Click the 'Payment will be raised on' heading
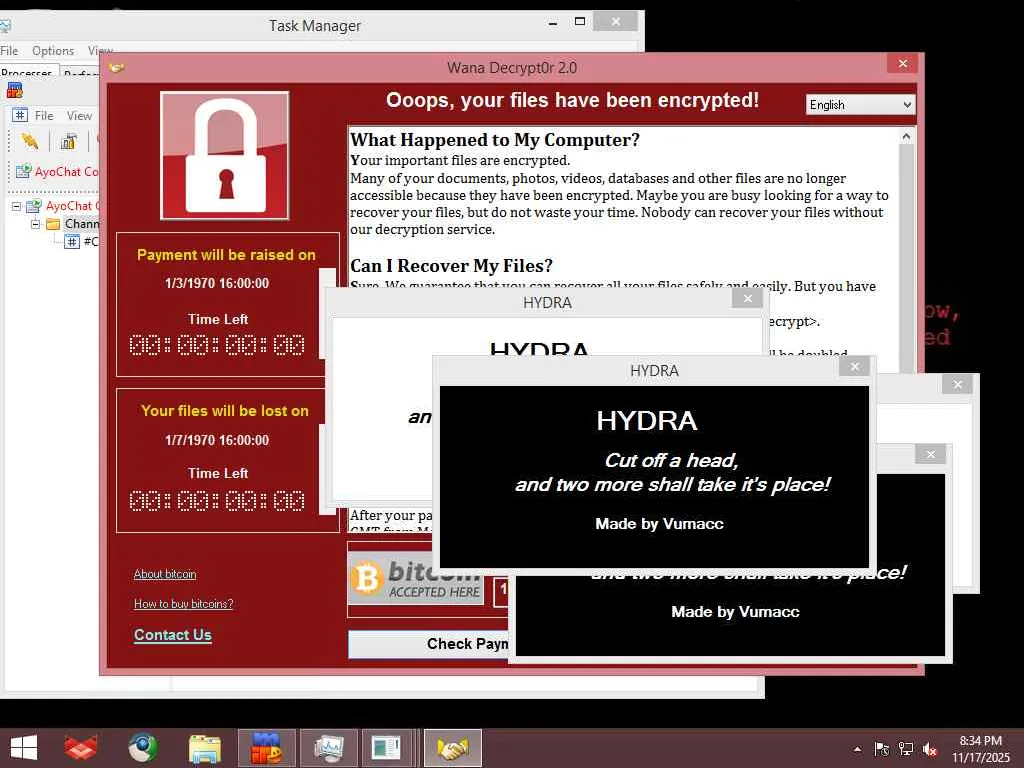The height and width of the screenshot is (768, 1024). [x=226, y=255]
